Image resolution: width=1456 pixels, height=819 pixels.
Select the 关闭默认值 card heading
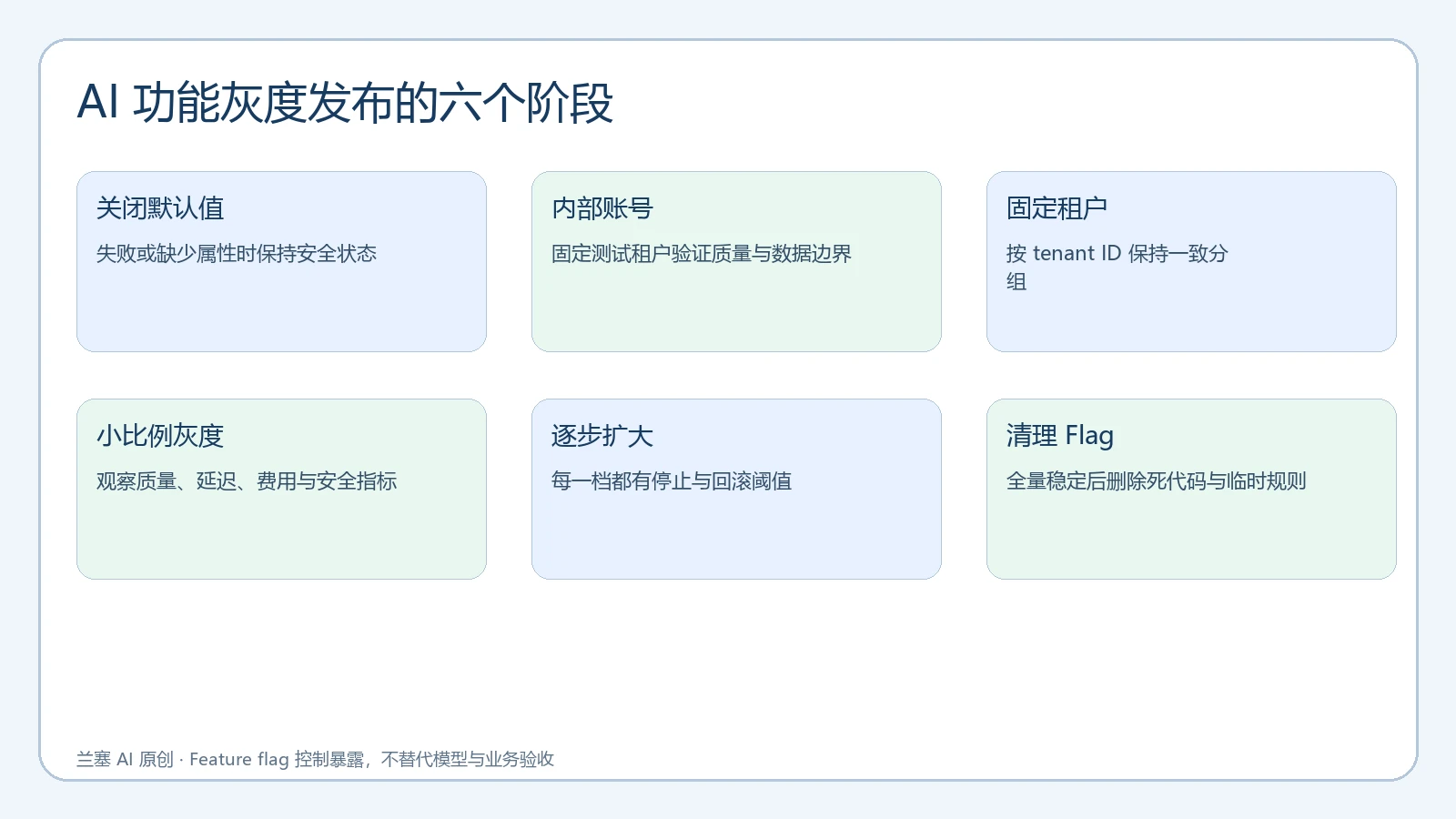[x=160, y=208]
